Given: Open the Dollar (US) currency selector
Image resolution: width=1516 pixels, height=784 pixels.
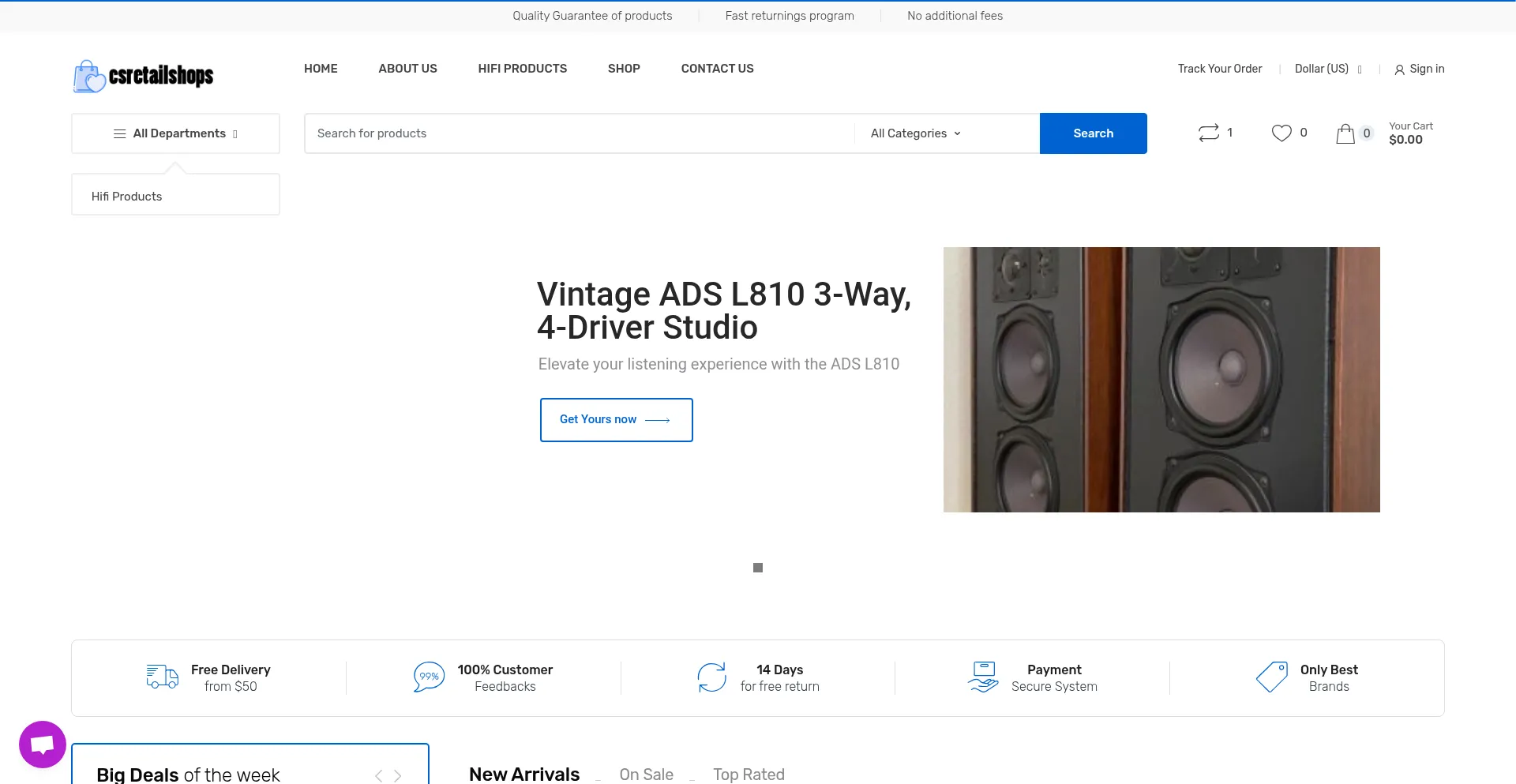Looking at the screenshot, I should pos(1328,69).
